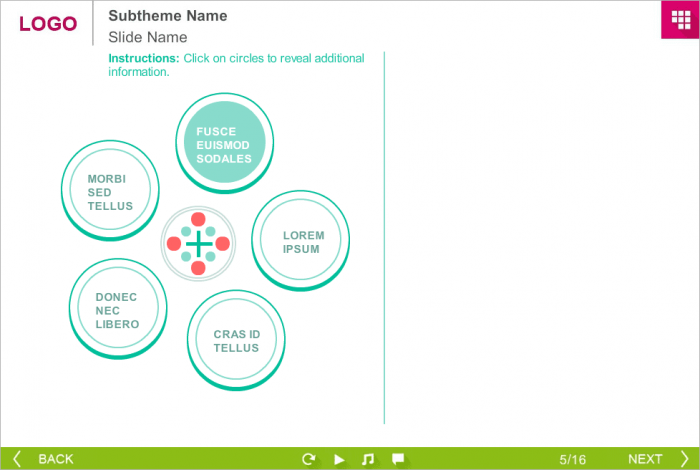Open the grid menu icon
Image resolution: width=700 pixels, height=470 pixels.
click(x=680, y=20)
